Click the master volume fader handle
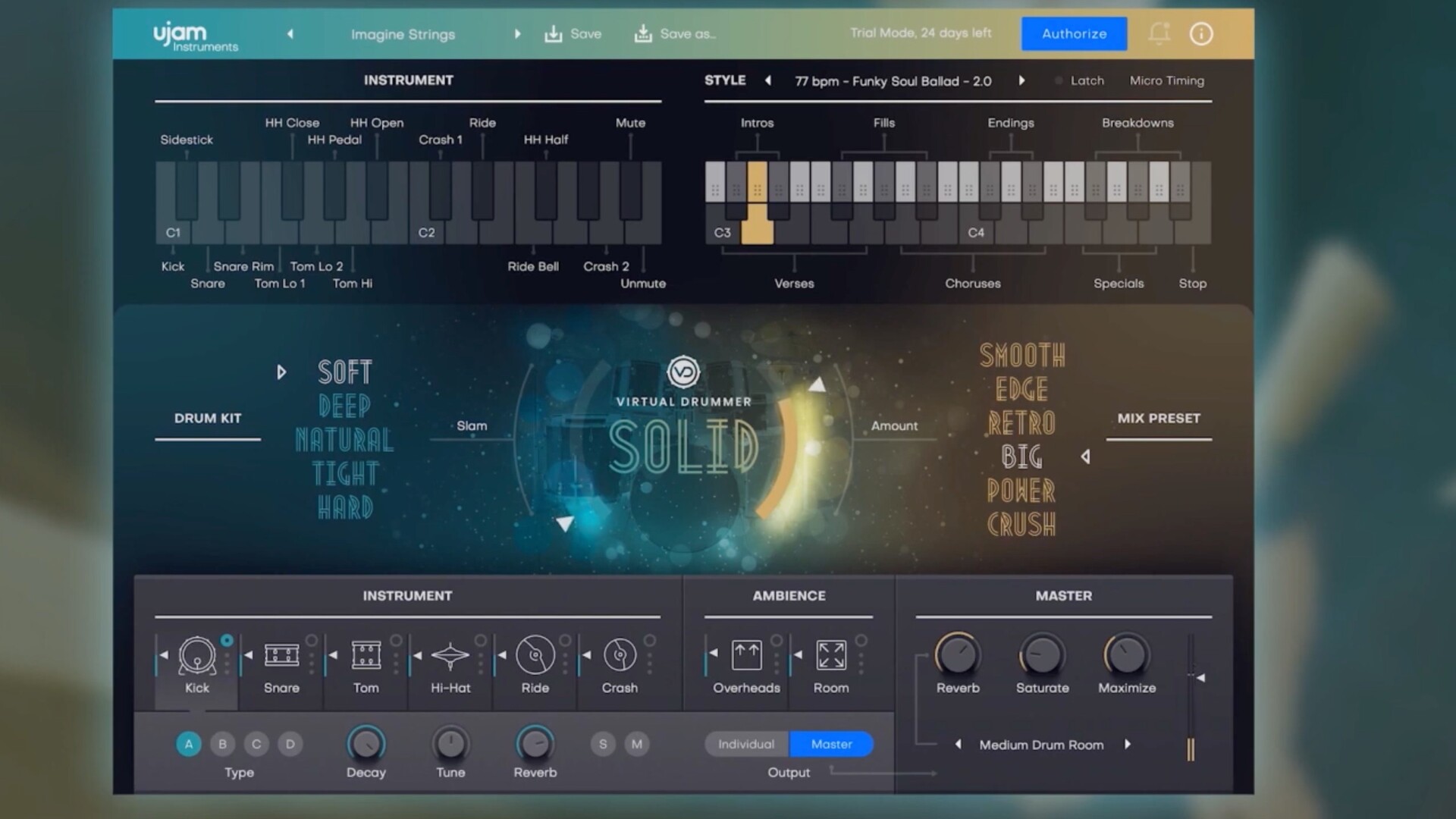Image resolution: width=1456 pixels, height=819 pixels. [x=1200, y=677]
